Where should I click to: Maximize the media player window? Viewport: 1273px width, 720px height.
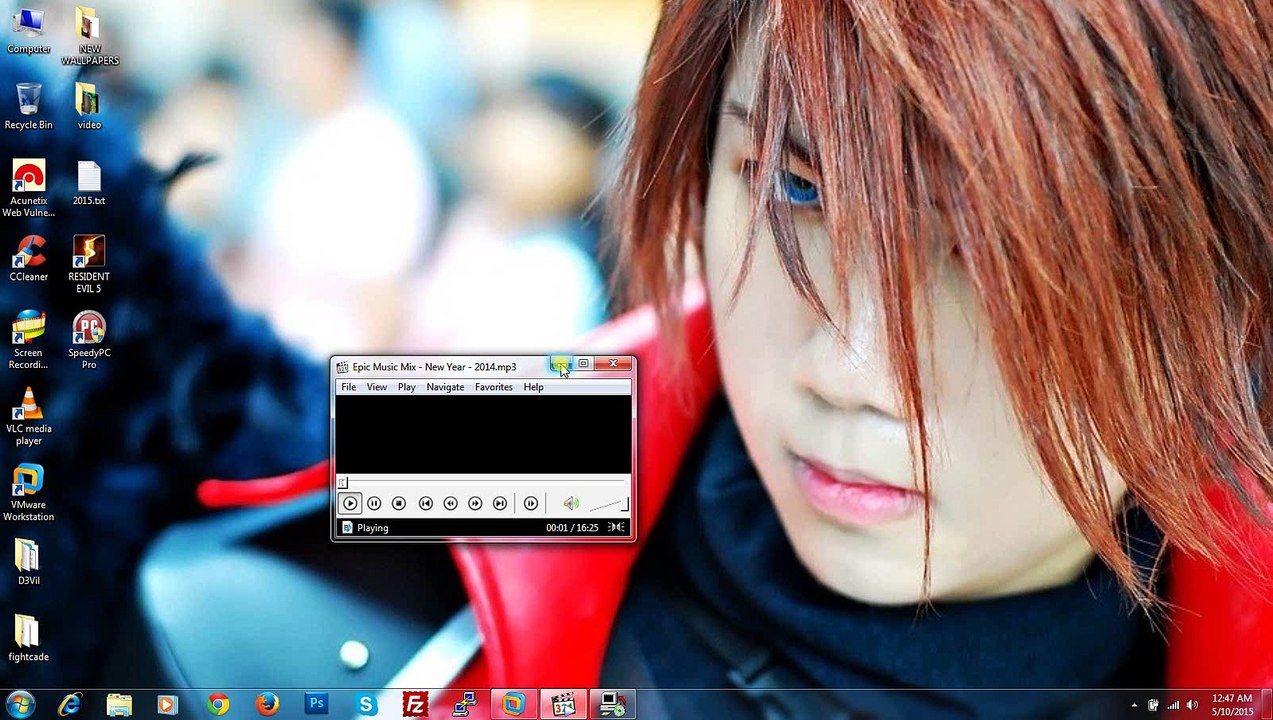pos(583,364)
